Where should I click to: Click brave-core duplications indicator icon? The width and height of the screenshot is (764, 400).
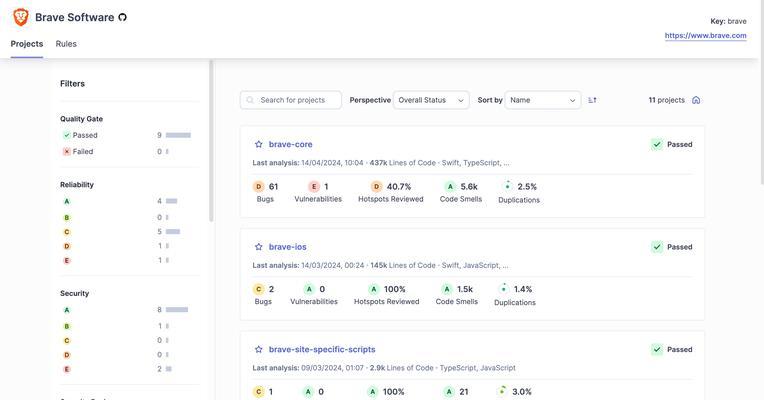click(x=508, y=186)
